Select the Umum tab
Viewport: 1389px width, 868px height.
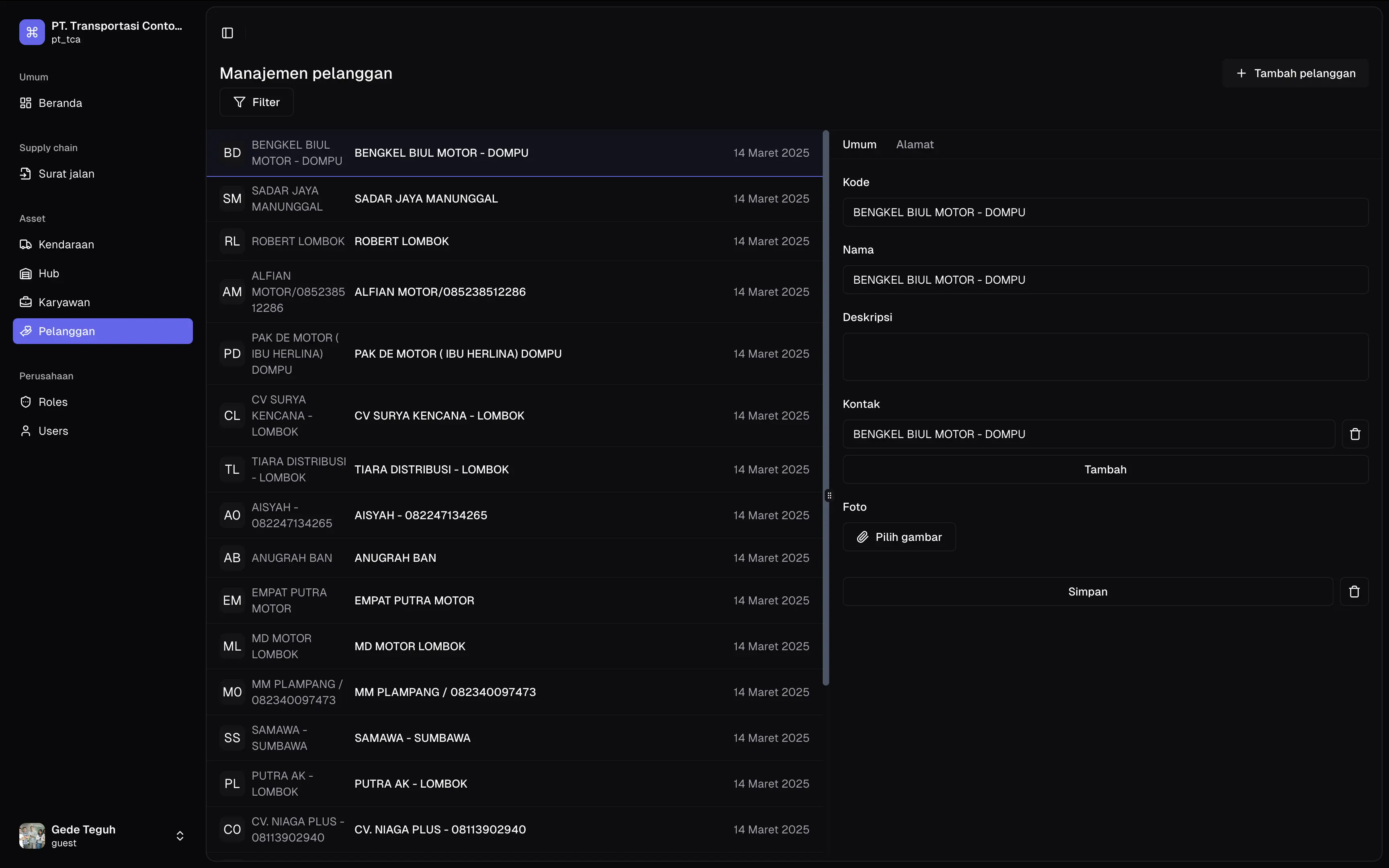(858, 145)
